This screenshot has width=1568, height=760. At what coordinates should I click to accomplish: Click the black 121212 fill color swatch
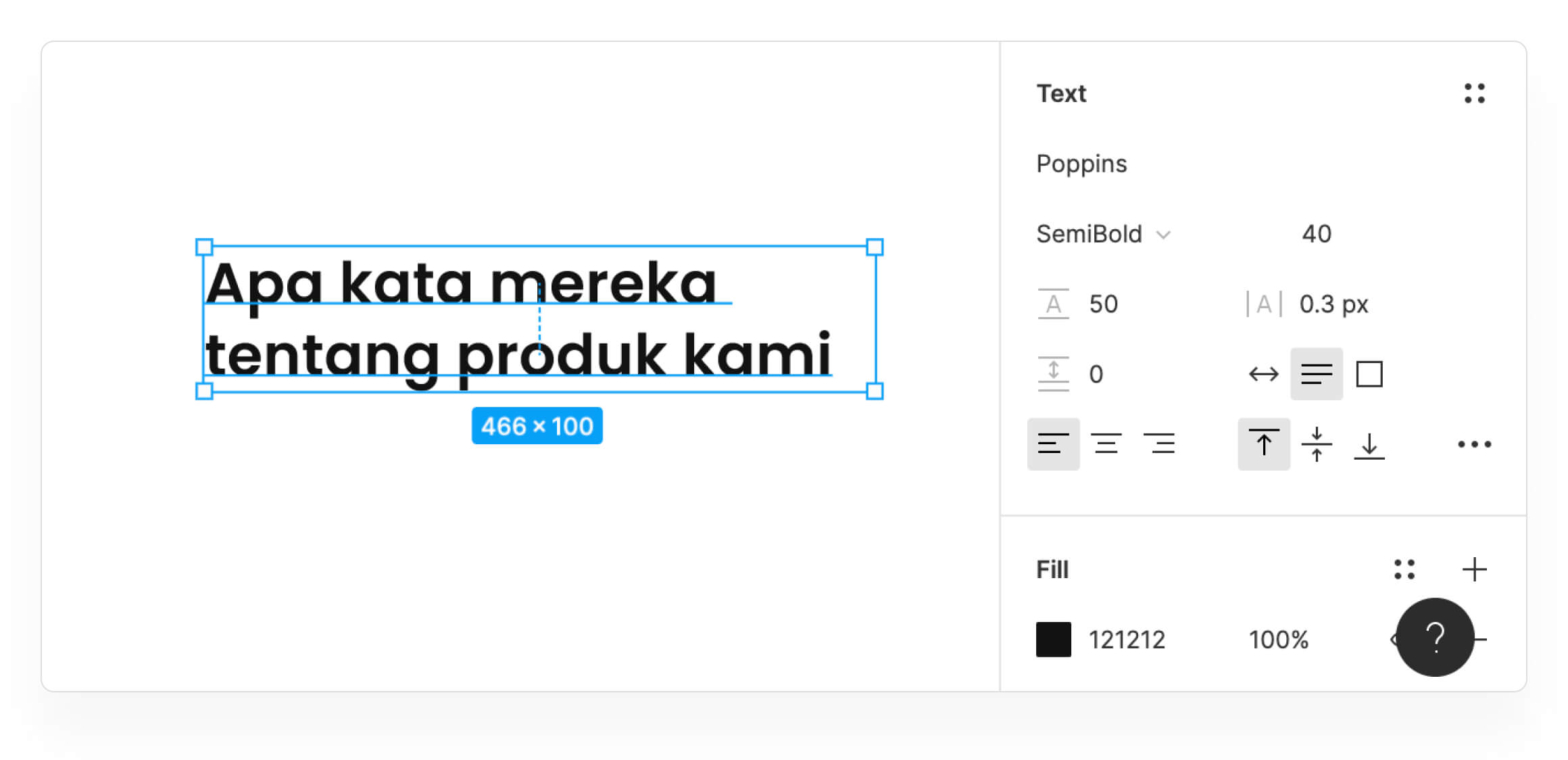pyautogui.click(x=1053, y=640)
